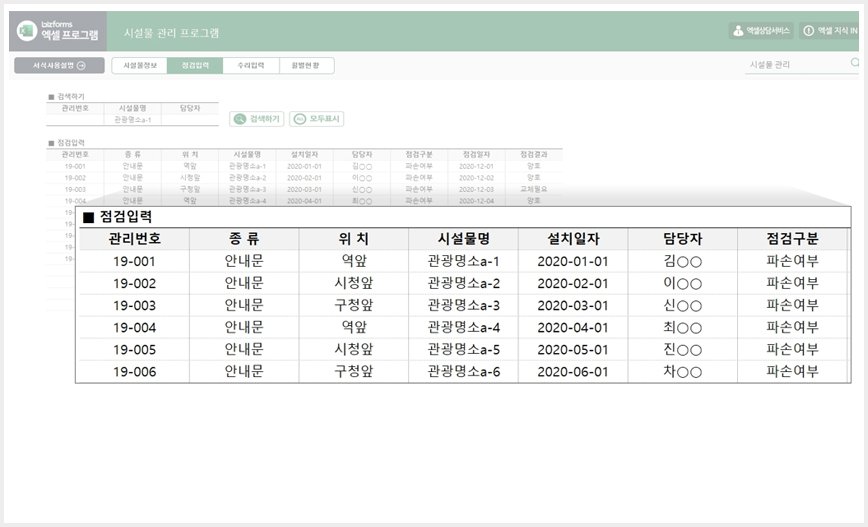Go to the 수리입력 tab

[251, 65]
